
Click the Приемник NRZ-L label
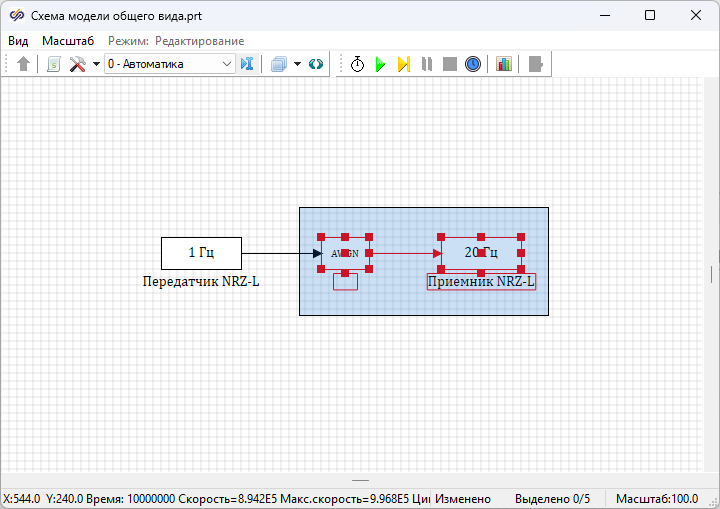[481, 282]
